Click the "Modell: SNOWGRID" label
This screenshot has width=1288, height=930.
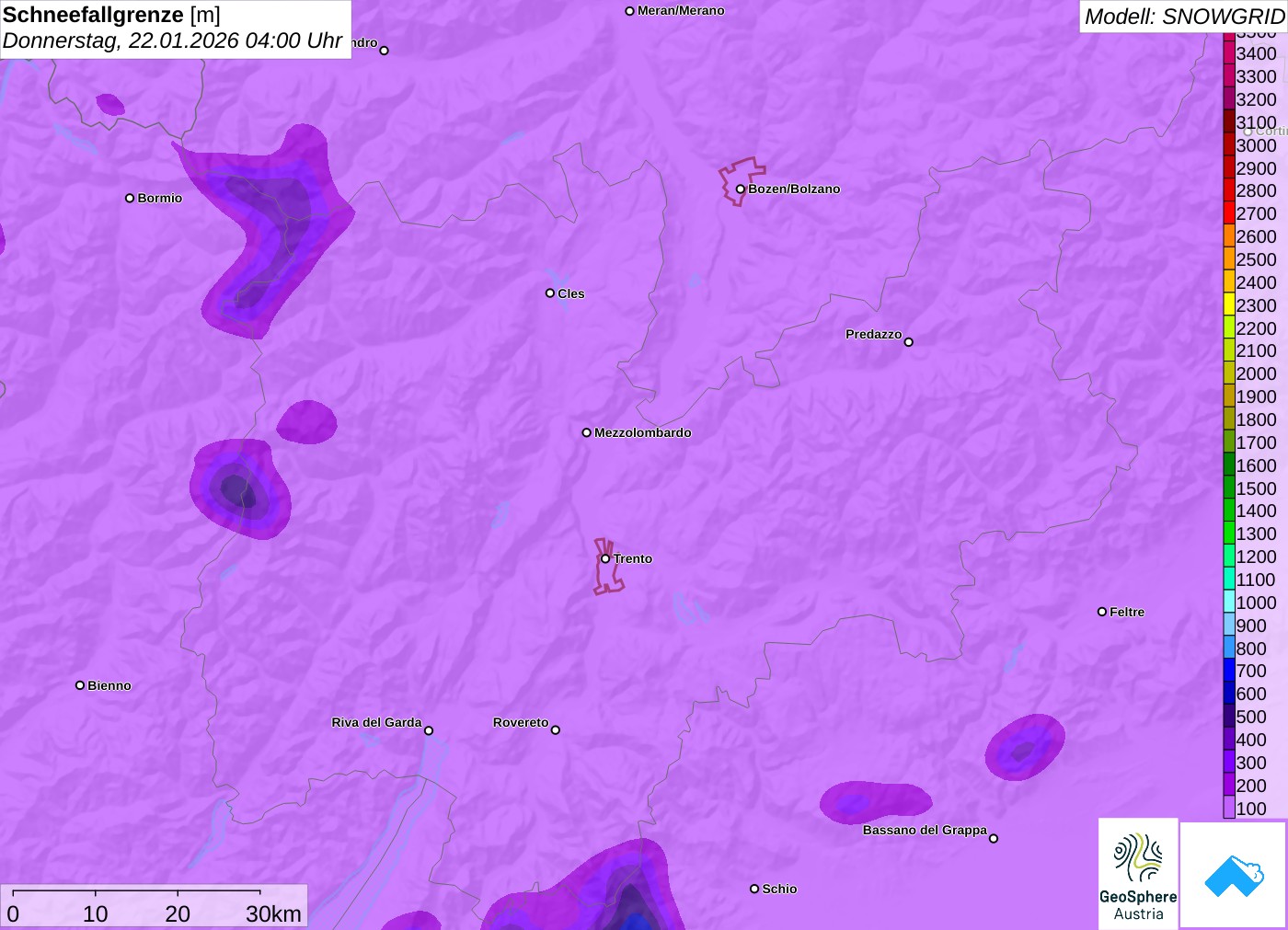[1184, 17]
